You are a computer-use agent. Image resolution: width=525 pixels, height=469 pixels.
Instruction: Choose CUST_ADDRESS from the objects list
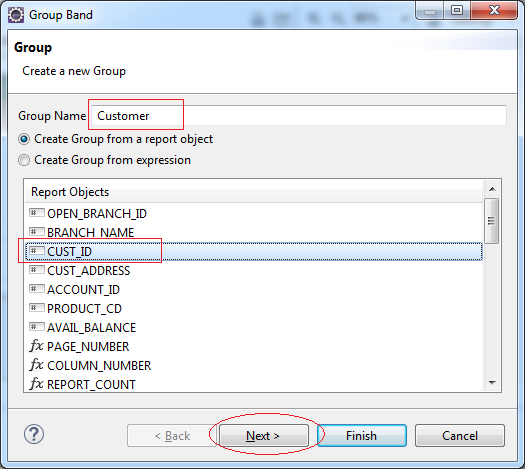(254, 270)
